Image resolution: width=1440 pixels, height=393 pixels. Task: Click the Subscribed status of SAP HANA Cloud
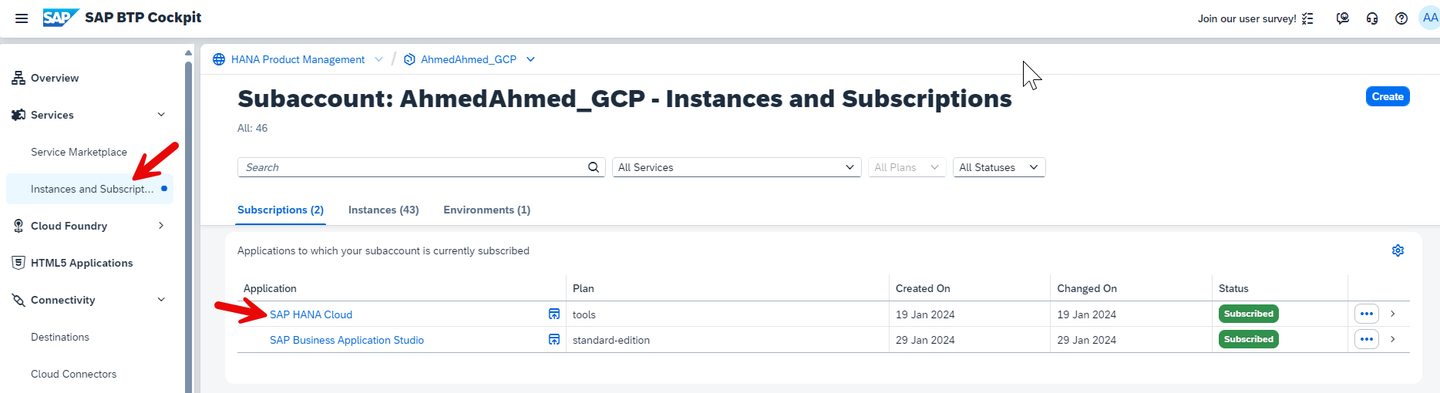(1248, 314)
